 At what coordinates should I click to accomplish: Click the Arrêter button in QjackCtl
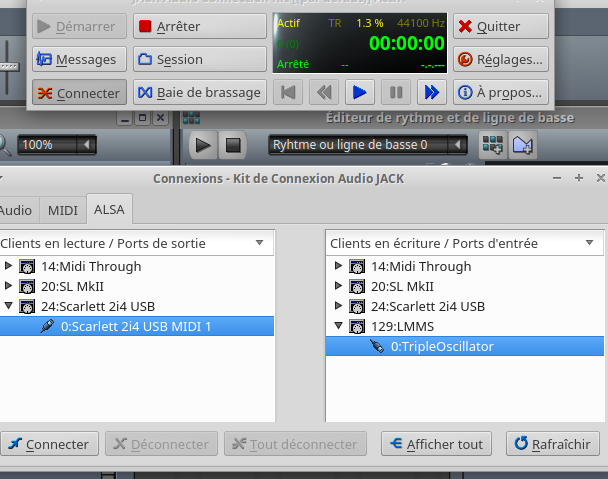pyautogui.click(x=200, y=26)
